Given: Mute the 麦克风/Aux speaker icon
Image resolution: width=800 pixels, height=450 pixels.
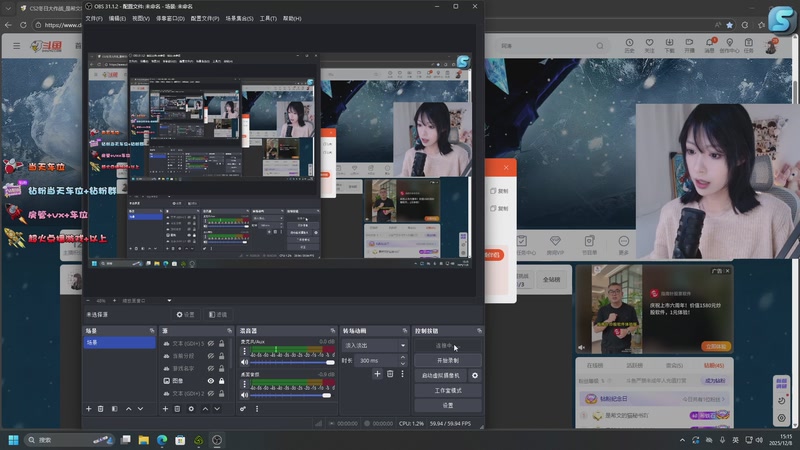Looking at the screenshot, I should point(244,362).
